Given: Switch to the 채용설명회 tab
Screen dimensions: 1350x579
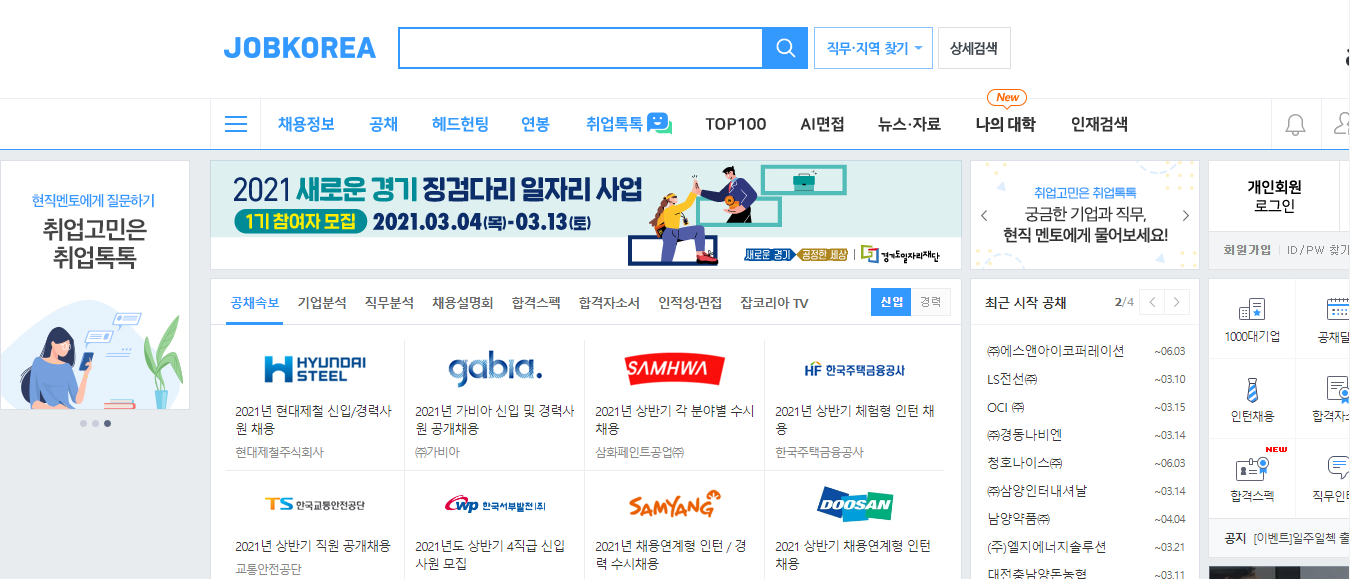Looking at the screenshot, I should [462, 303].
